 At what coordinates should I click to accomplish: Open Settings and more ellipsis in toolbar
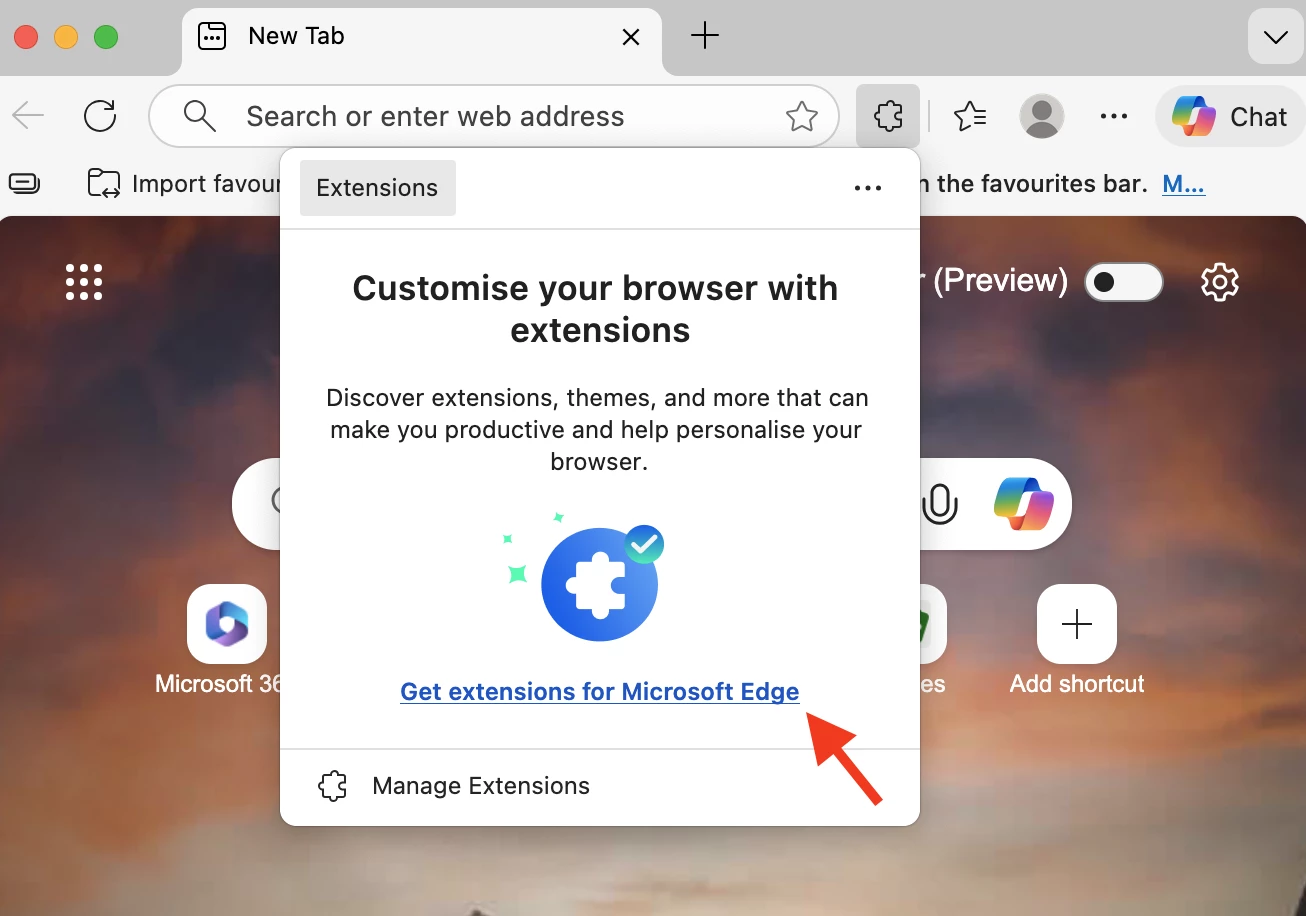click(1113, 117)
